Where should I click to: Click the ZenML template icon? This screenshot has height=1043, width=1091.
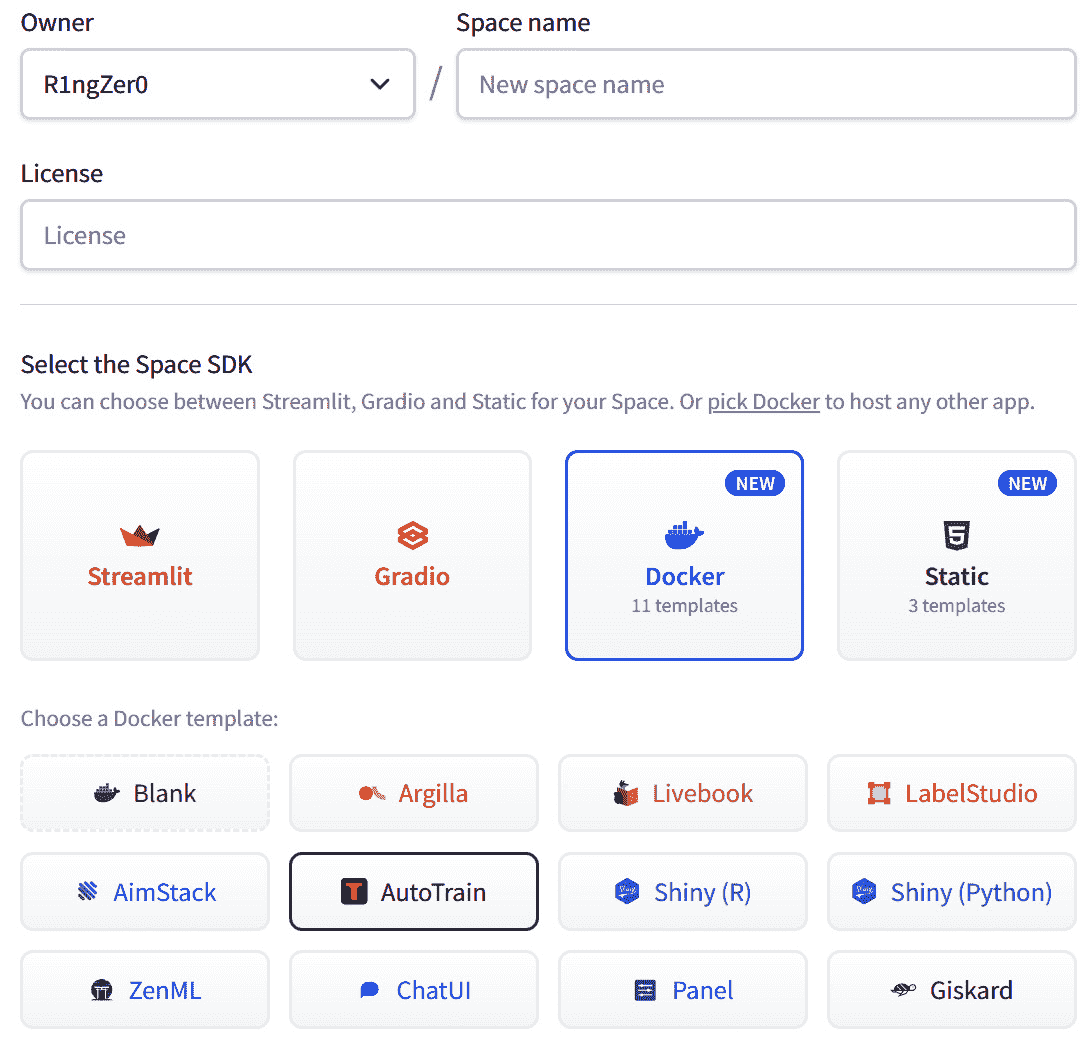(x=102, y=991)
